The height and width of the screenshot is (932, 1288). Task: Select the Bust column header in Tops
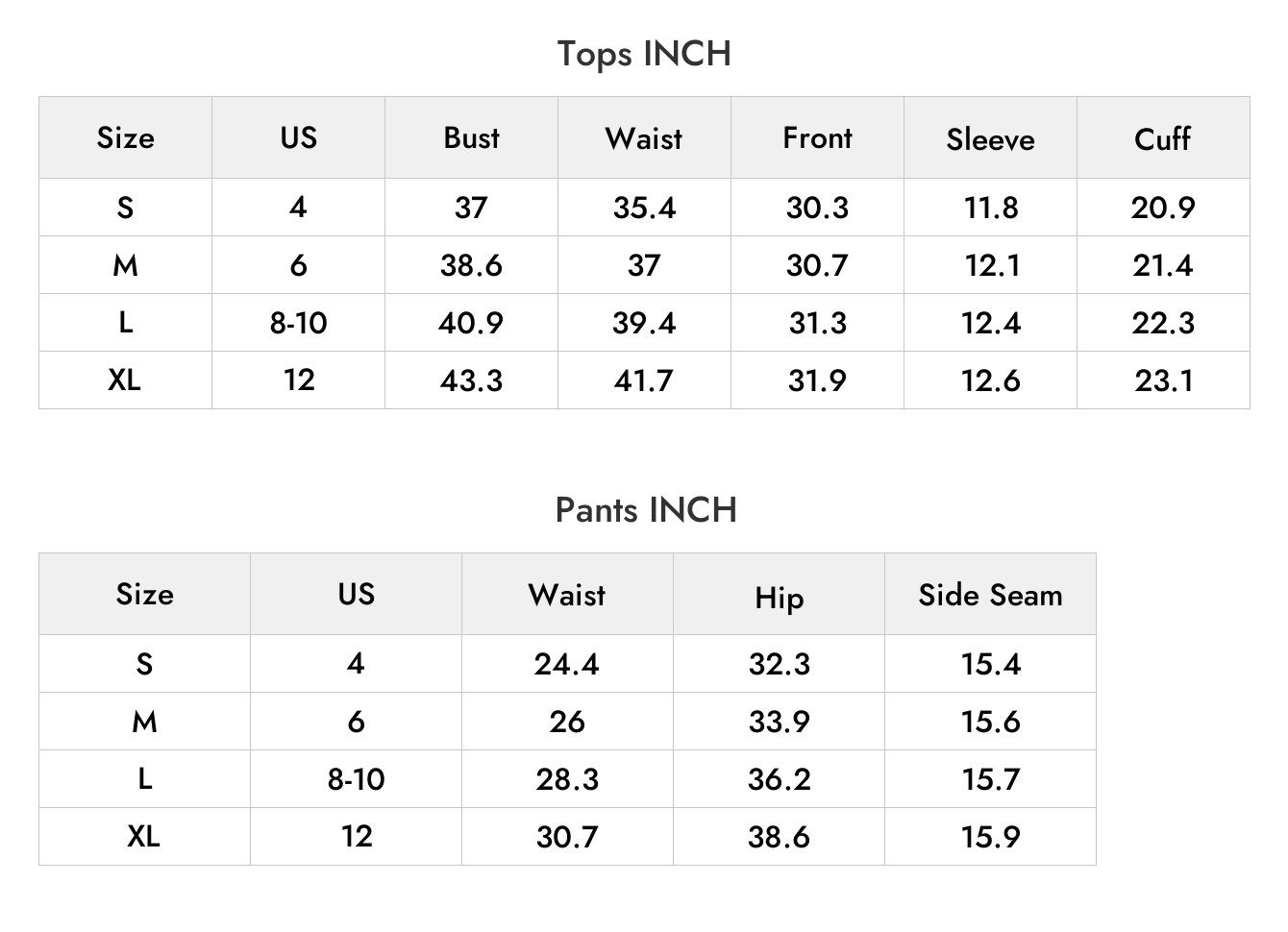471,137
